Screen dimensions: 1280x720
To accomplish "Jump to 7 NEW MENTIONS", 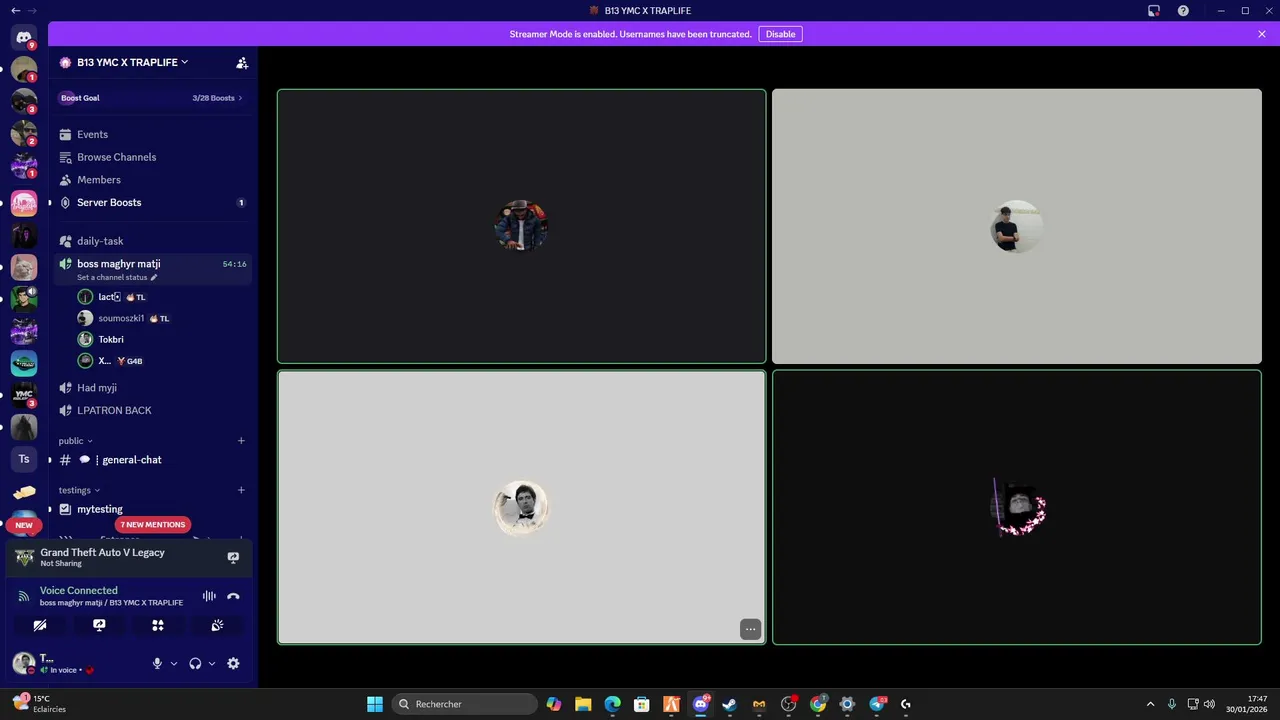I will coord(152,525).
